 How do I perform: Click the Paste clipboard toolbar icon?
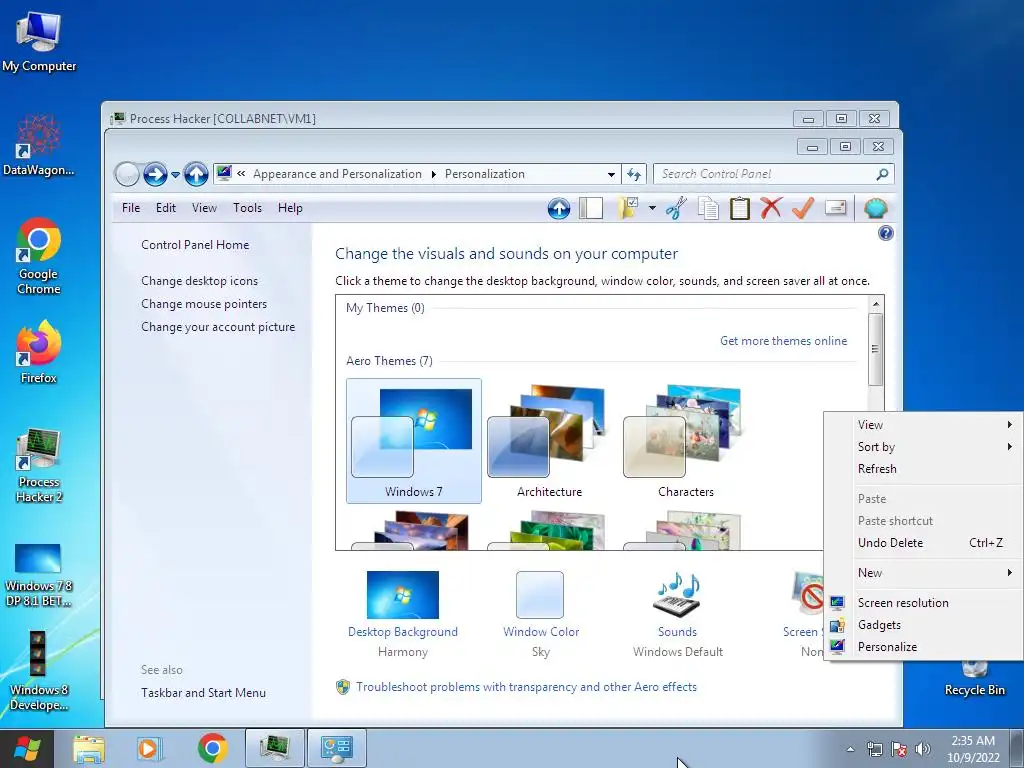740,208
